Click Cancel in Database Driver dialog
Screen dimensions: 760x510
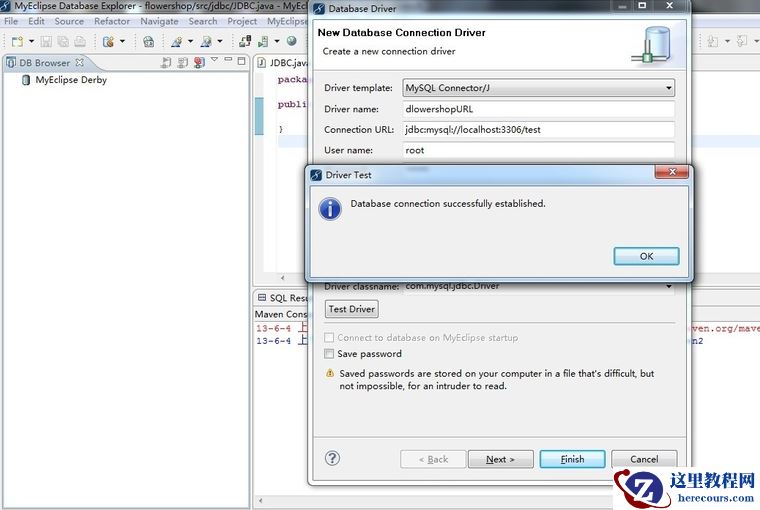pos(644,459)
